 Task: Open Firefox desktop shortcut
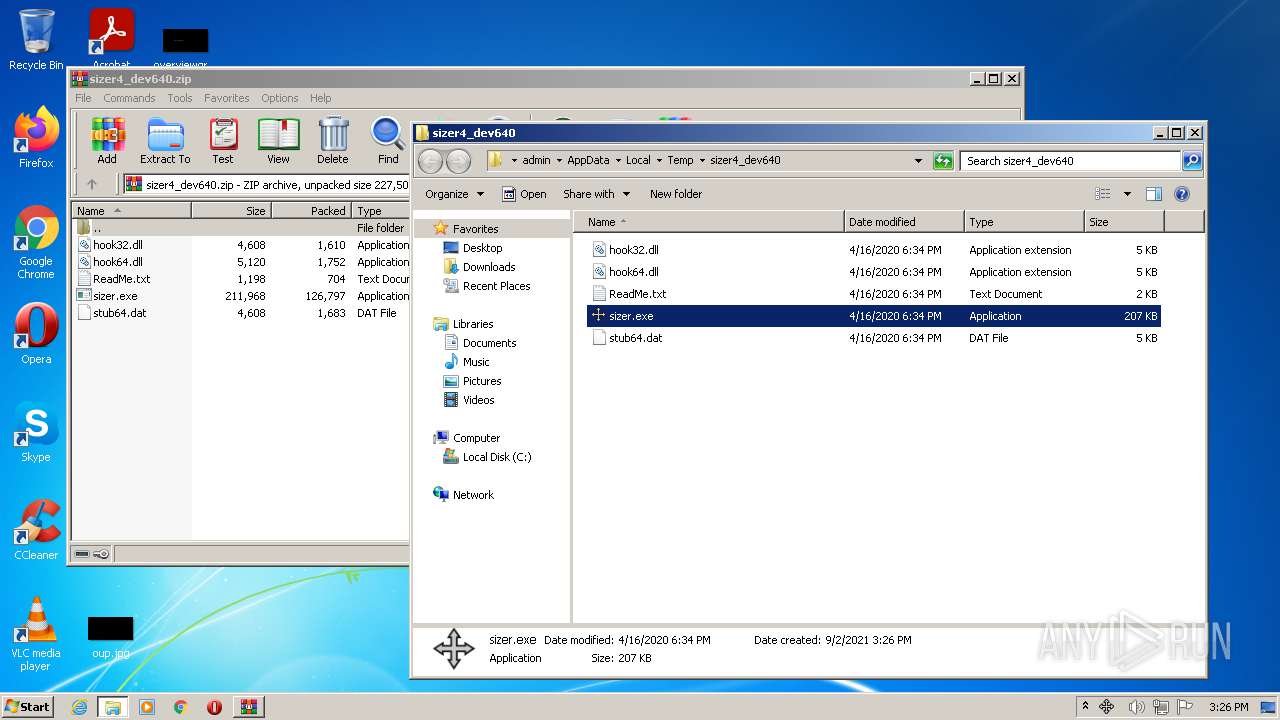click(36, 138)
